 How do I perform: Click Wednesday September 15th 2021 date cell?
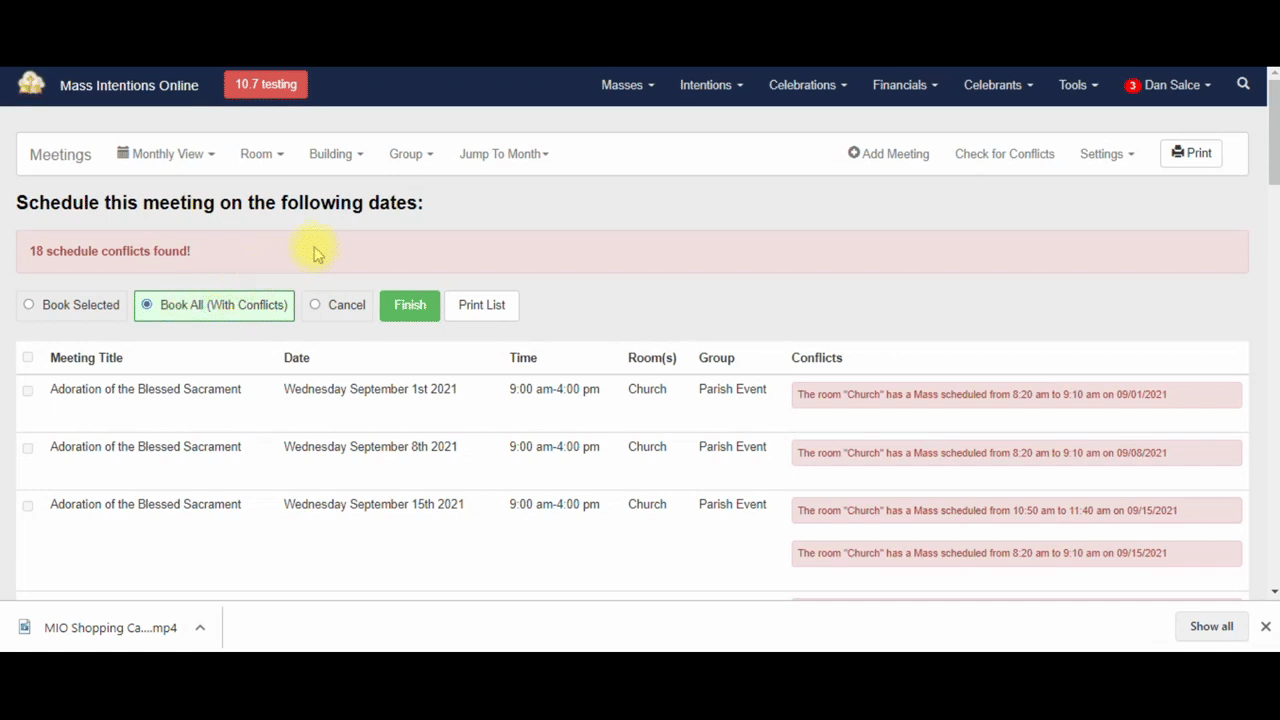[374, 505]
